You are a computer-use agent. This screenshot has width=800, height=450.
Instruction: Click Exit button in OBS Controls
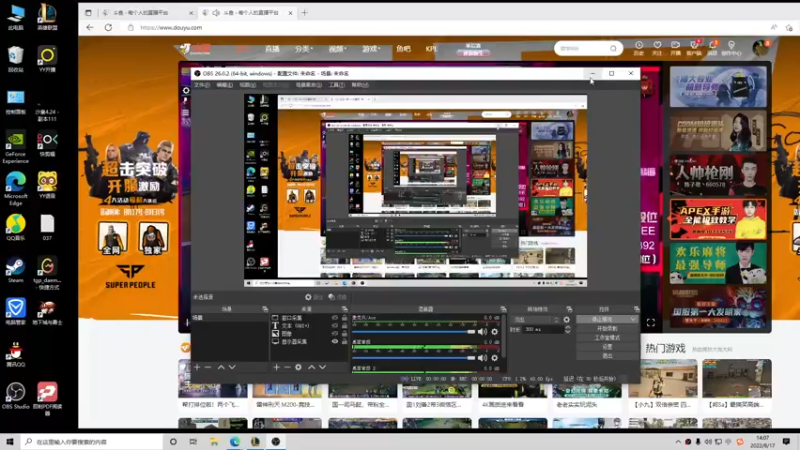(x=607, y=356)
